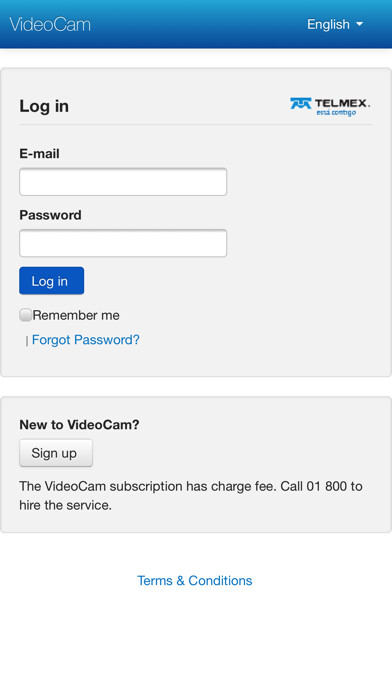The image size is (392, 696).
Task: Open the Forgot Password? link
Action: 86,340
